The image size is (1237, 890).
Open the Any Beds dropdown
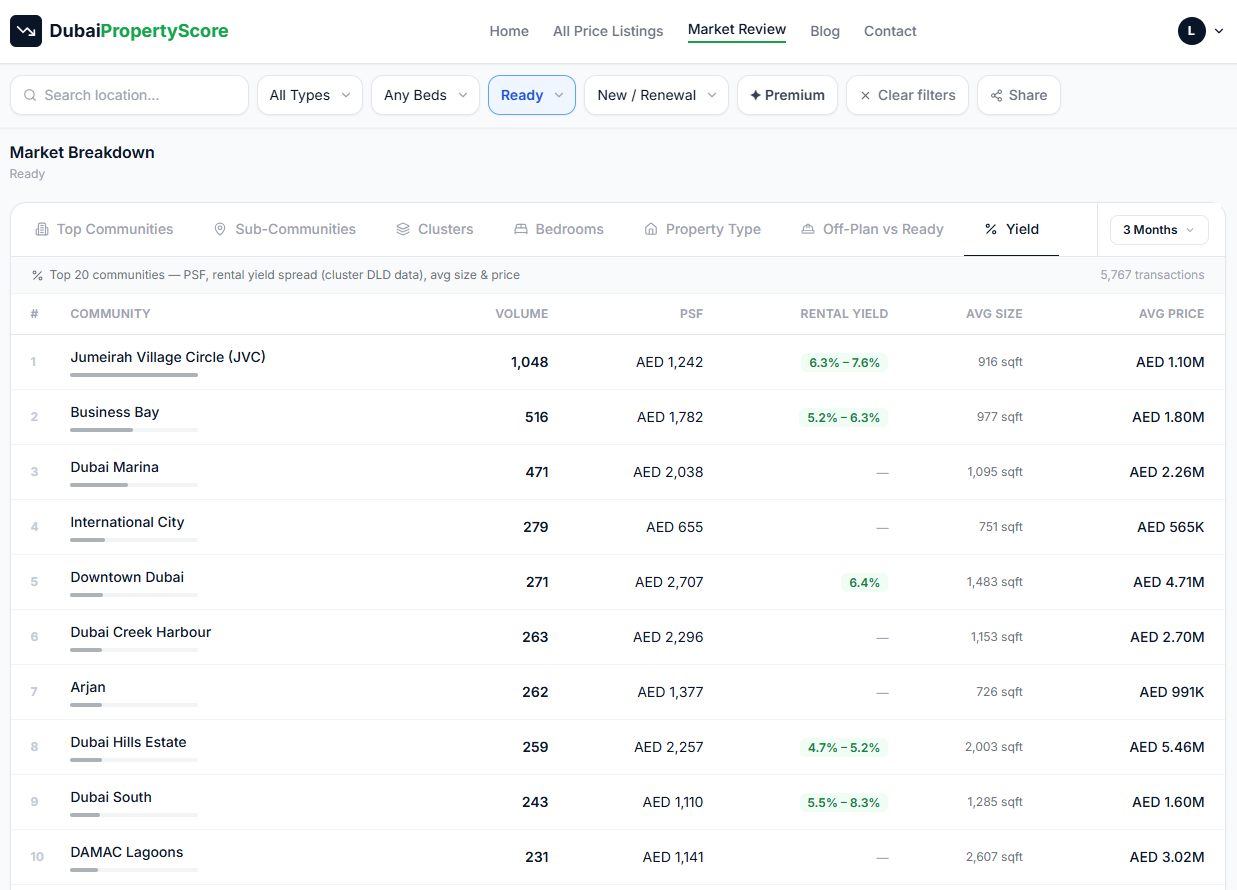(x=426, y=95)
